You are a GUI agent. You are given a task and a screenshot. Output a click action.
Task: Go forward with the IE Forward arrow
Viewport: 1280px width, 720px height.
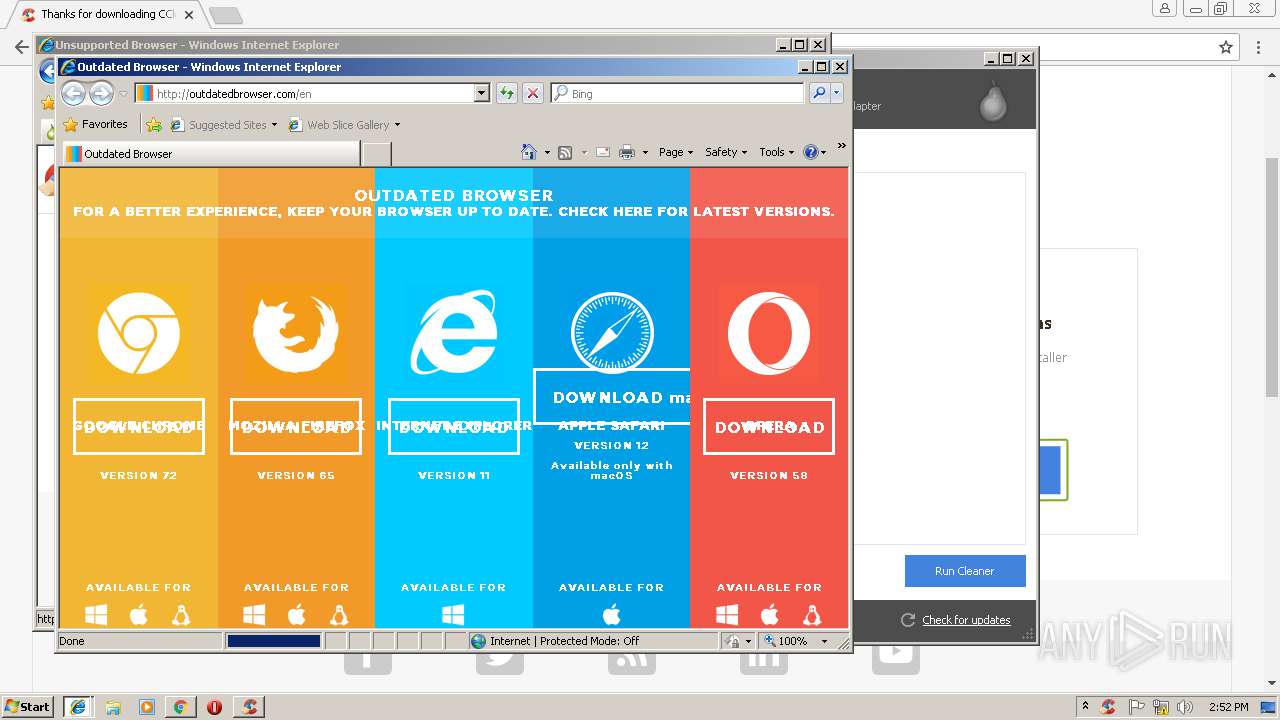[101, 93]
